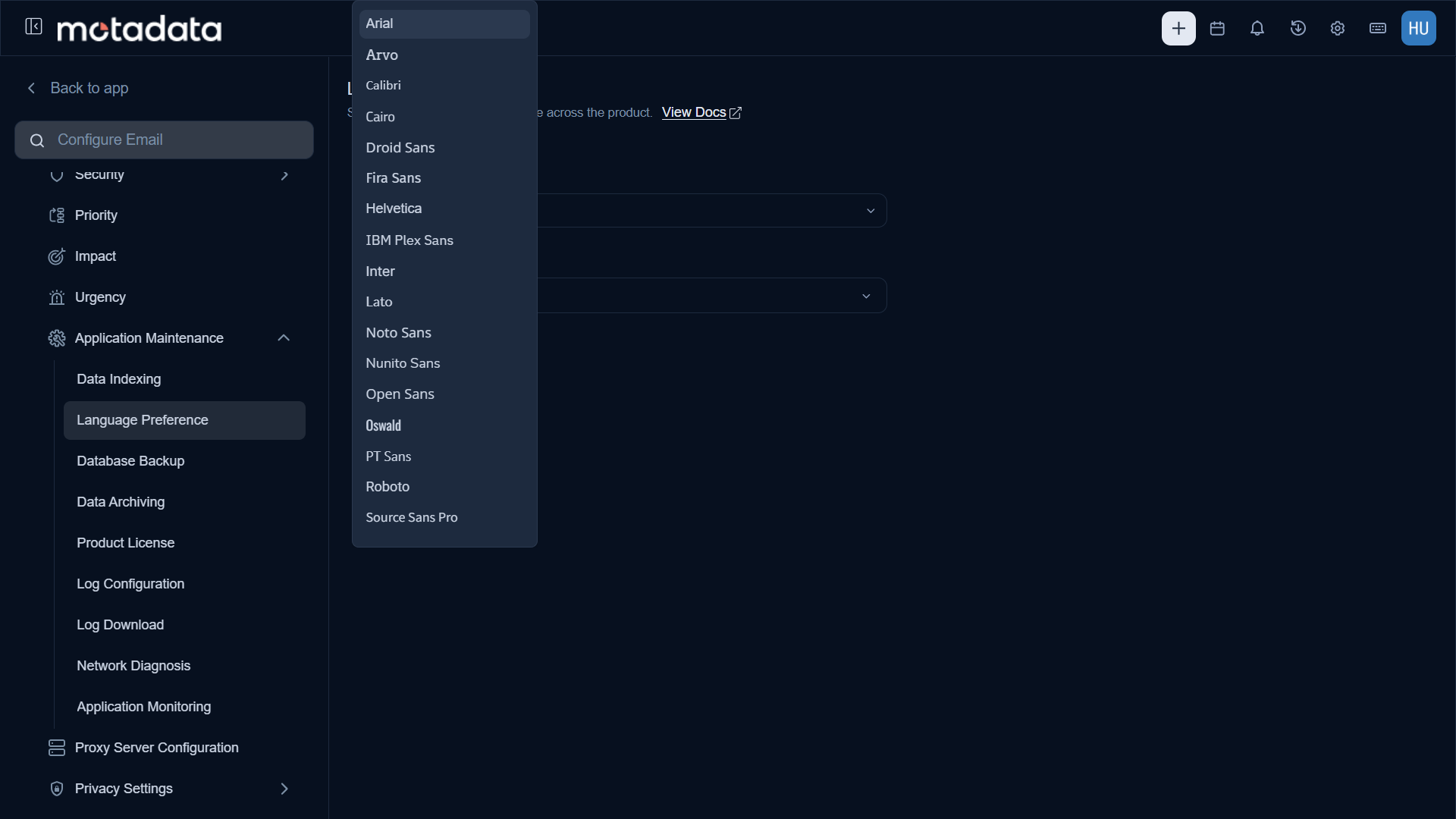Go Back to app

(77, 88)
